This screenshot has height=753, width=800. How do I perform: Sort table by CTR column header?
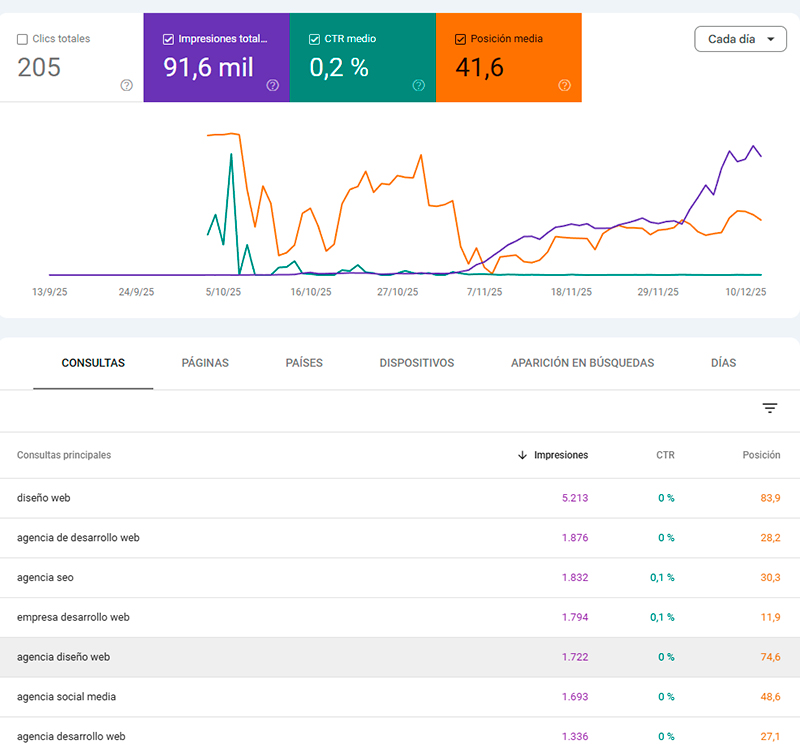(665, 455)
